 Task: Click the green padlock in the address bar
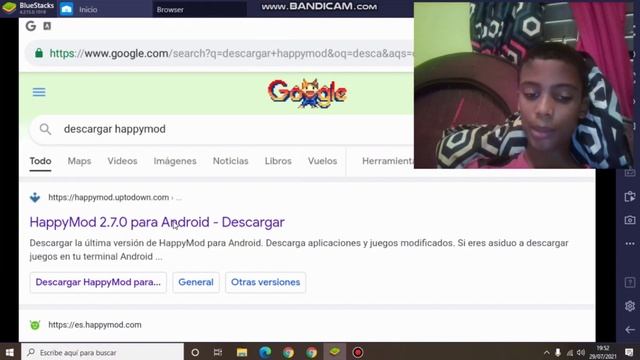pyautogui.click(x=39, y=53)
